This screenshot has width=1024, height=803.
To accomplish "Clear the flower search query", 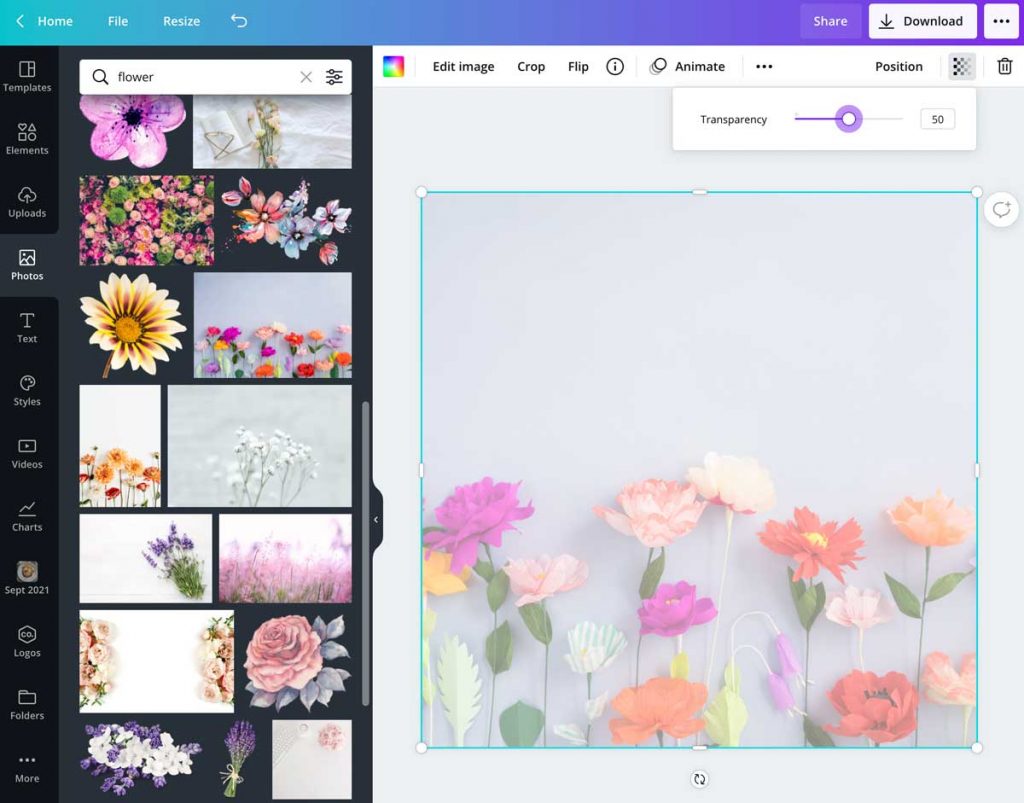I will (306, 76).
